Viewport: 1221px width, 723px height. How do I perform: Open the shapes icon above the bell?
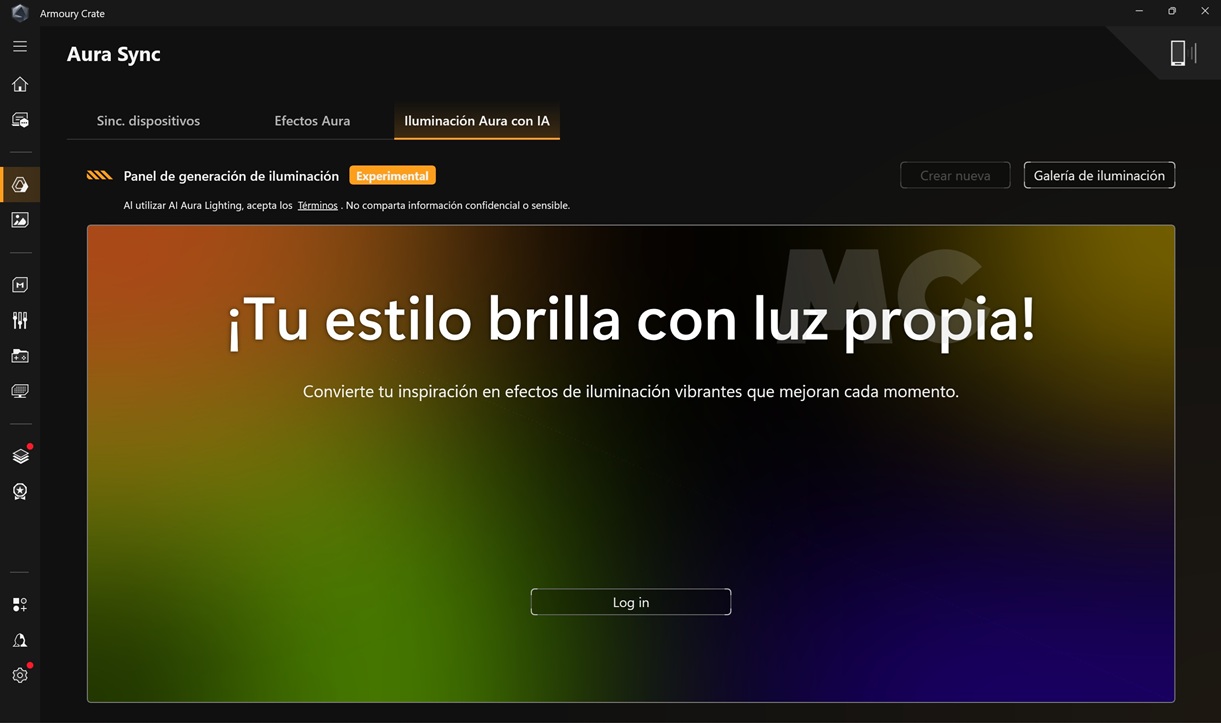(20, 605)
